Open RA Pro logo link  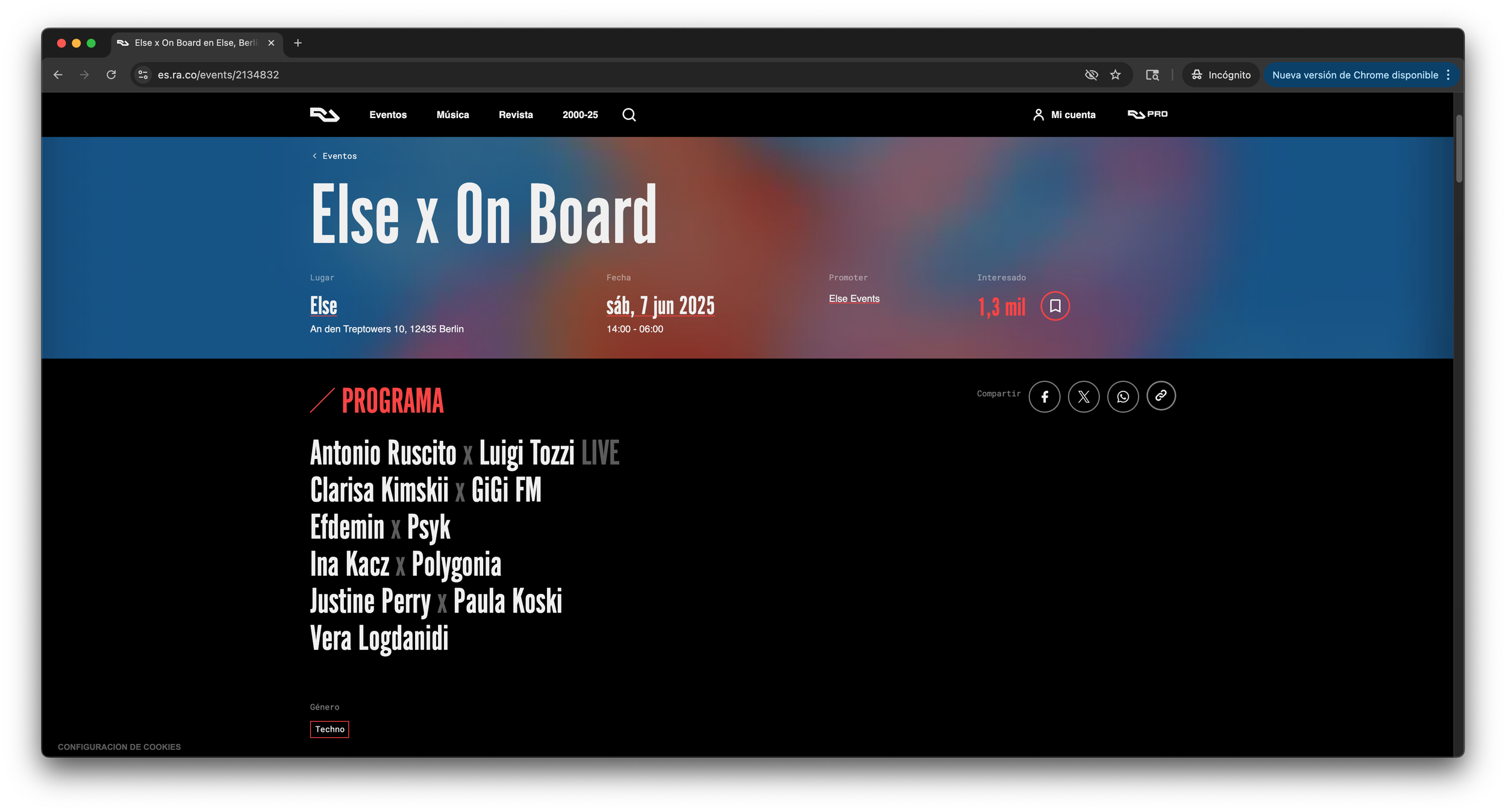(1147, 114)
